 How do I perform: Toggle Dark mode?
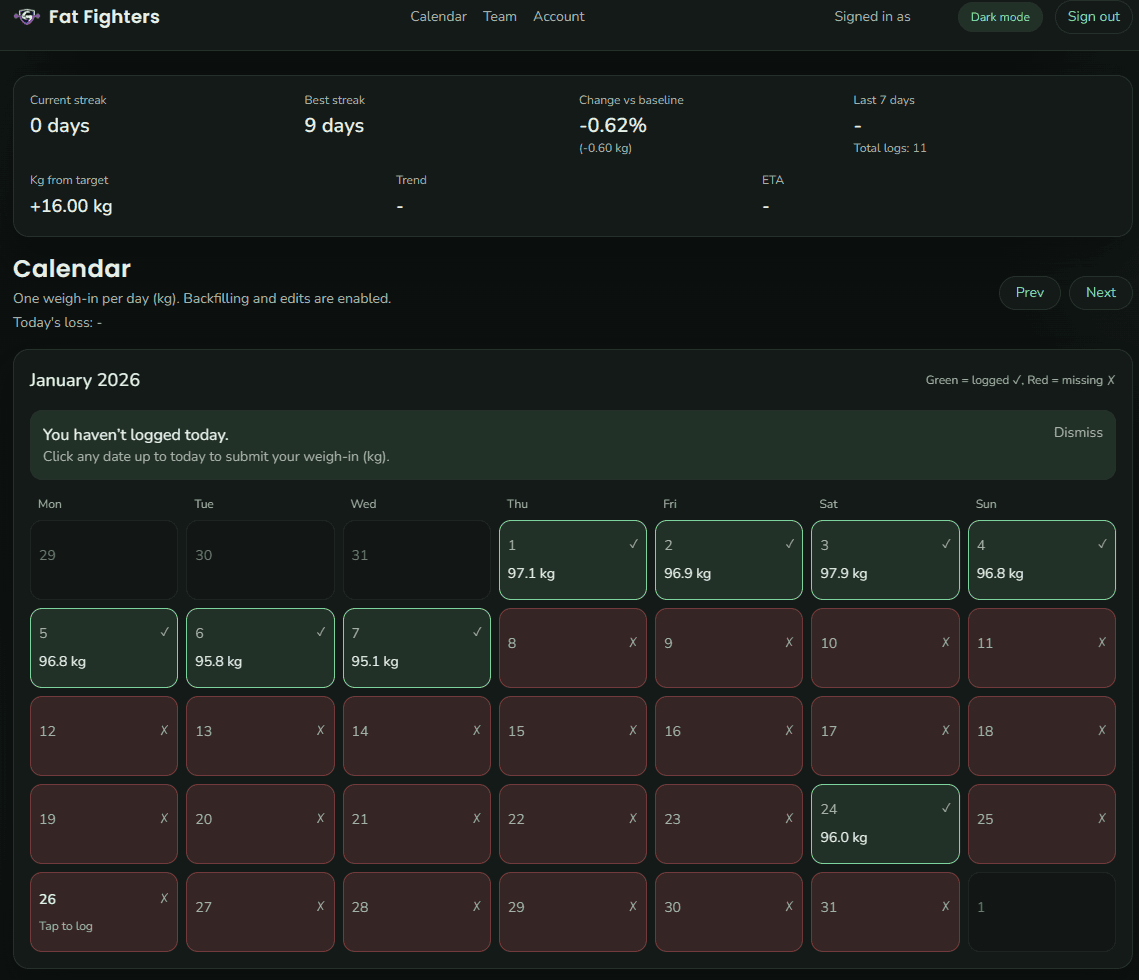1000,16
